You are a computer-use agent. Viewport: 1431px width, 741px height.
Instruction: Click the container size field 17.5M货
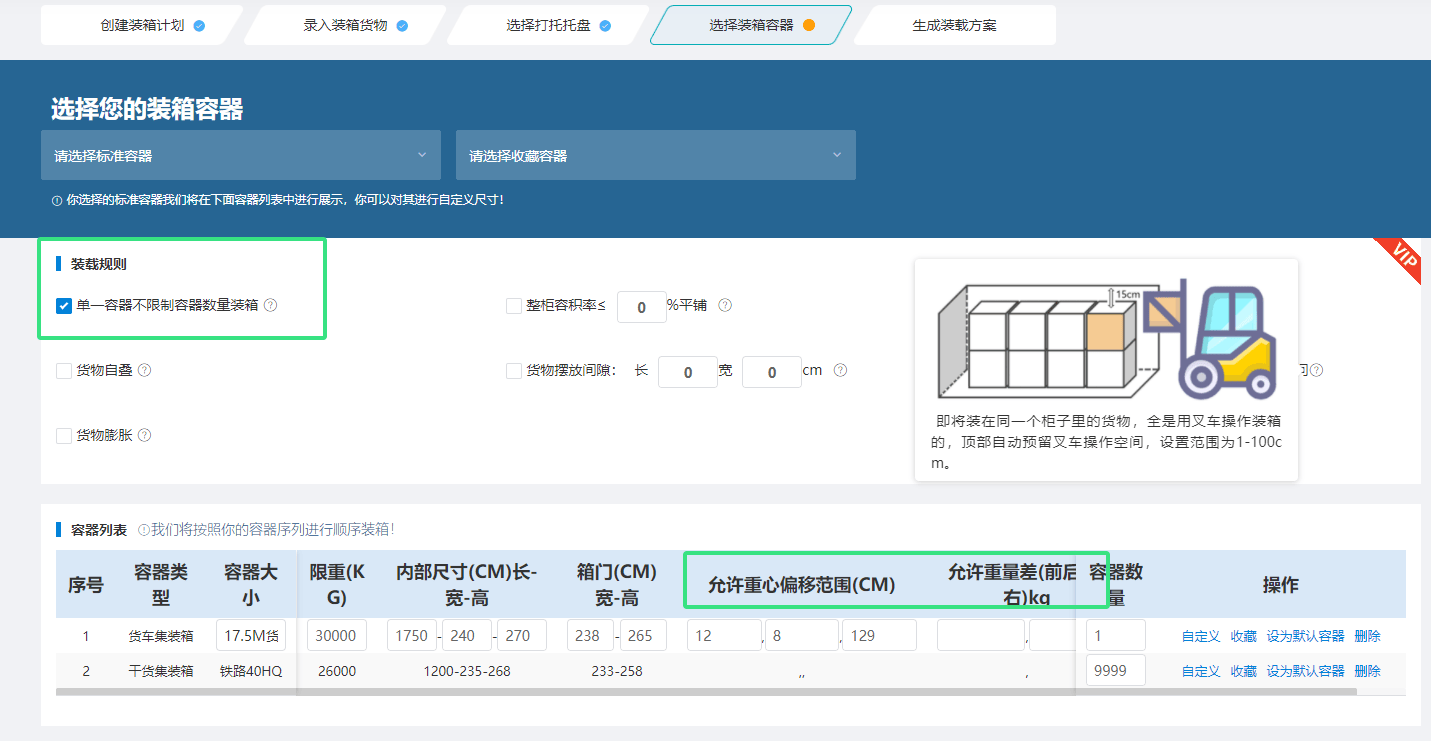click(252, 635)
